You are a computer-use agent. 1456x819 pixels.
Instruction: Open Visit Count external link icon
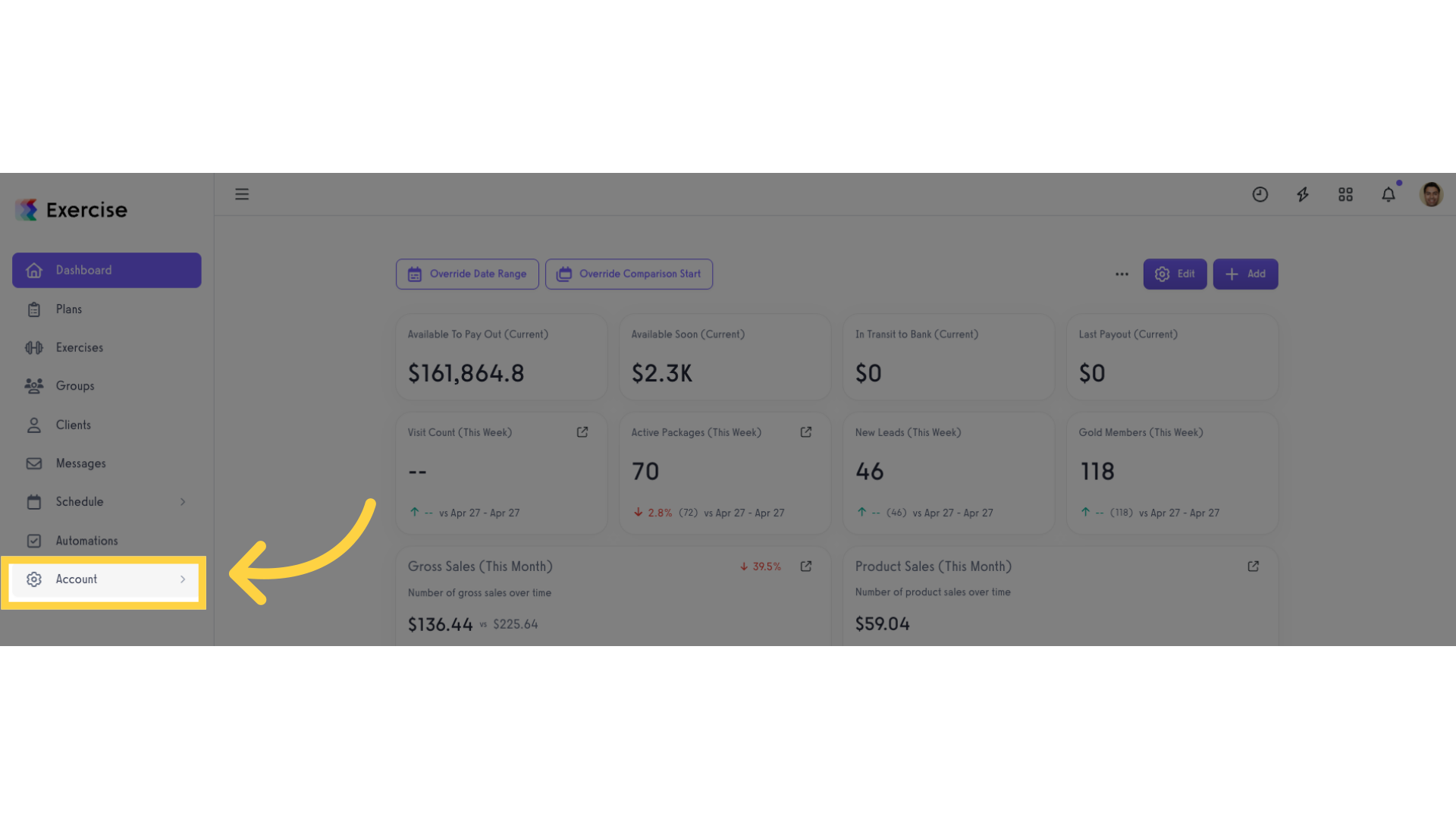(x=582, y=432)
